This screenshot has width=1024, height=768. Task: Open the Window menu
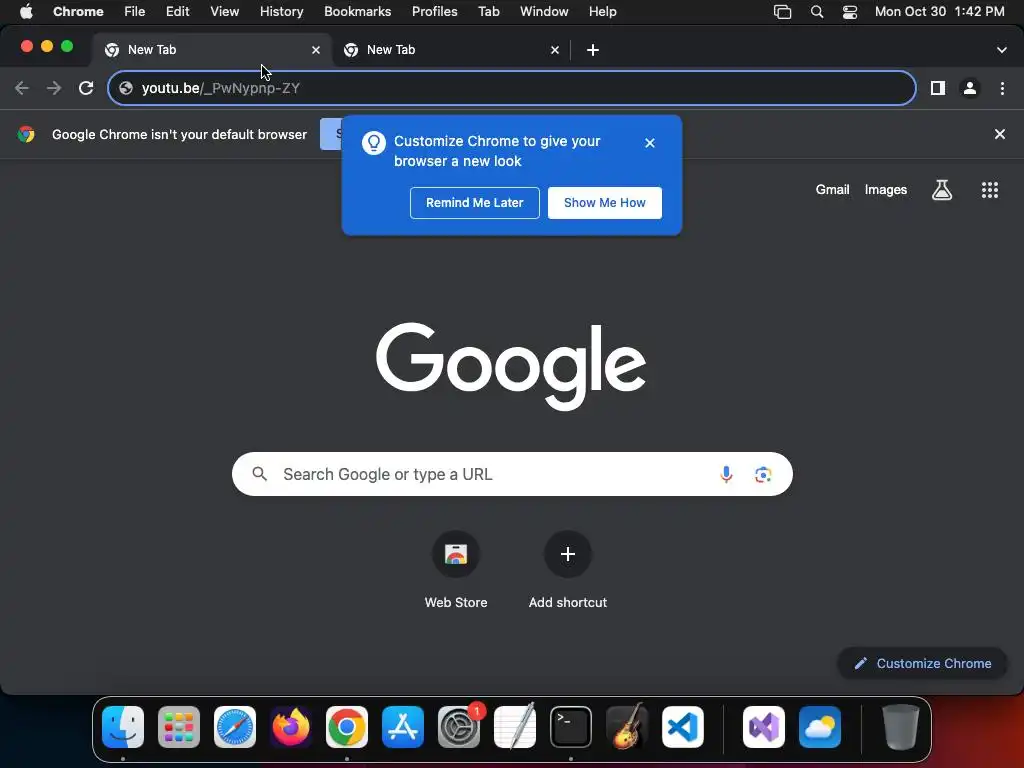544,12
